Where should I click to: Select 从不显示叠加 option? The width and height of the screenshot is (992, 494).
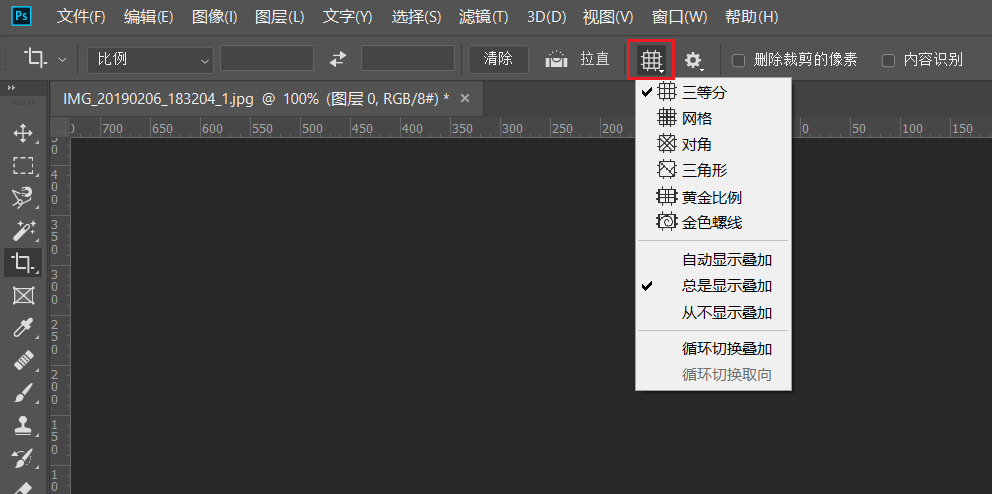(x=713, y=312)
